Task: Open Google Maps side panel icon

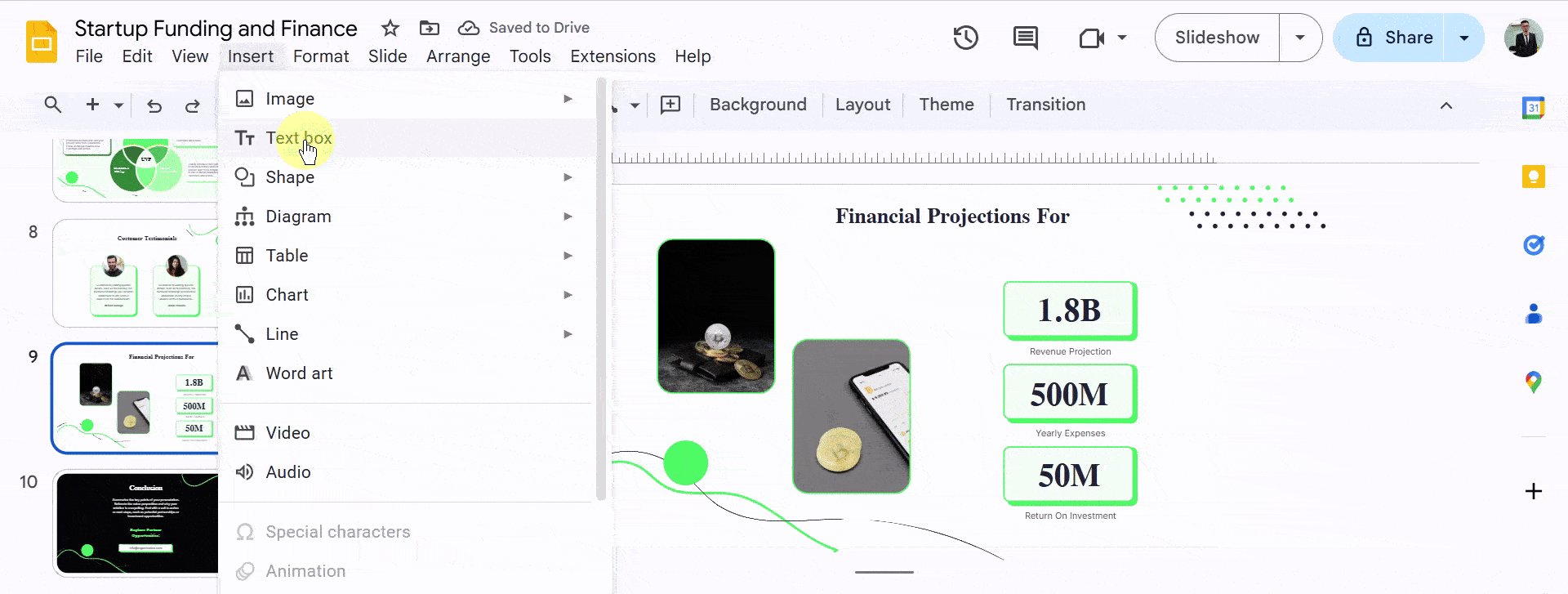Action: pyautogui.click(x=1533, y=382)
